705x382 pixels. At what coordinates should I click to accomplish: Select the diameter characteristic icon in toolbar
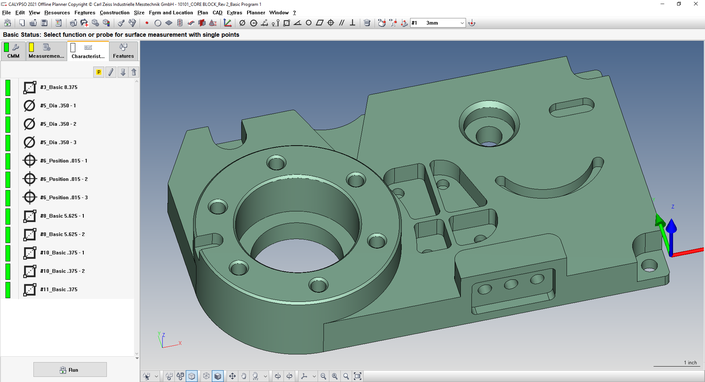(242, 23)
